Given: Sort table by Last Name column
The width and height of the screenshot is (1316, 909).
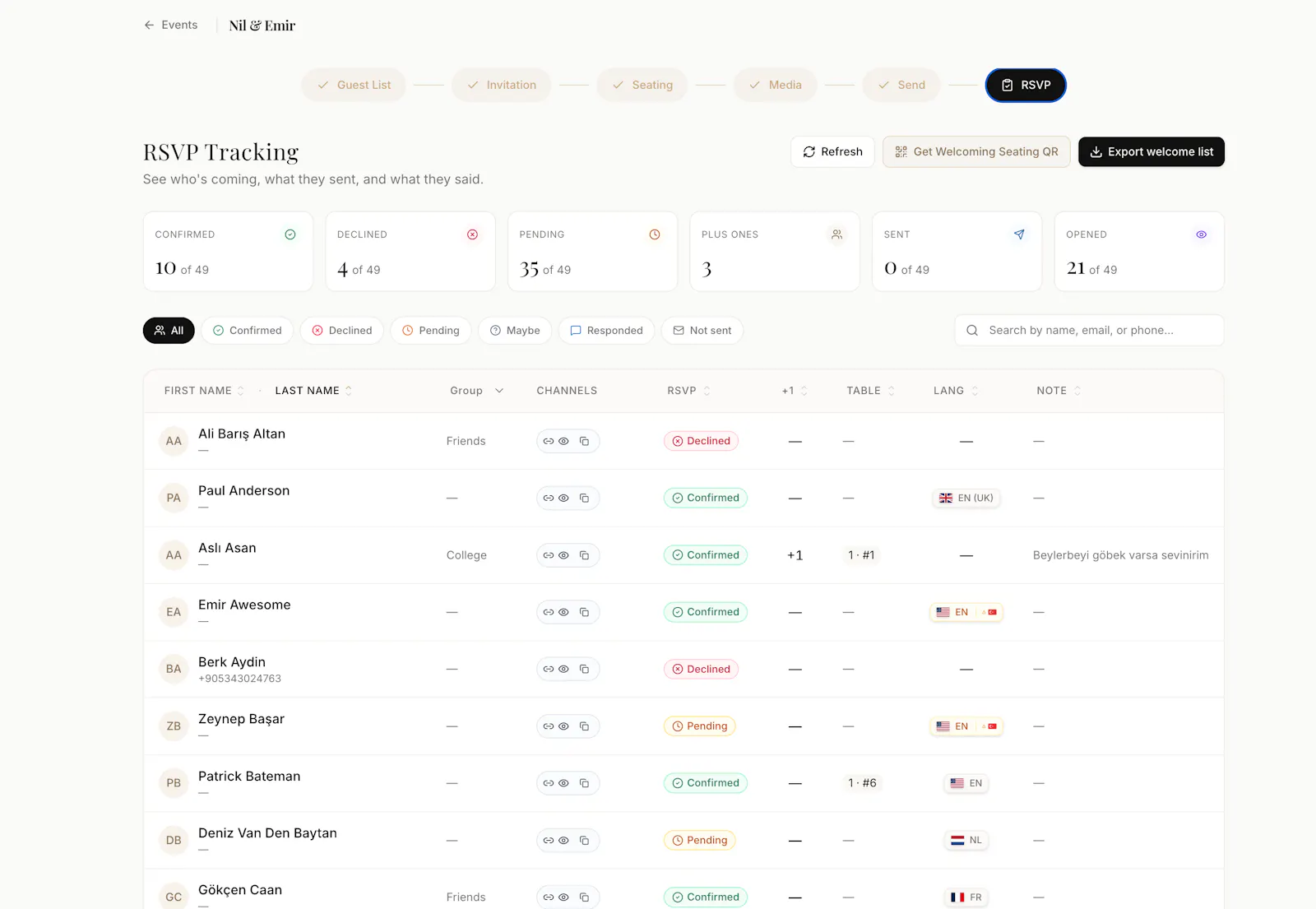Looking at the screenshot, I should [x=313, y=391].
